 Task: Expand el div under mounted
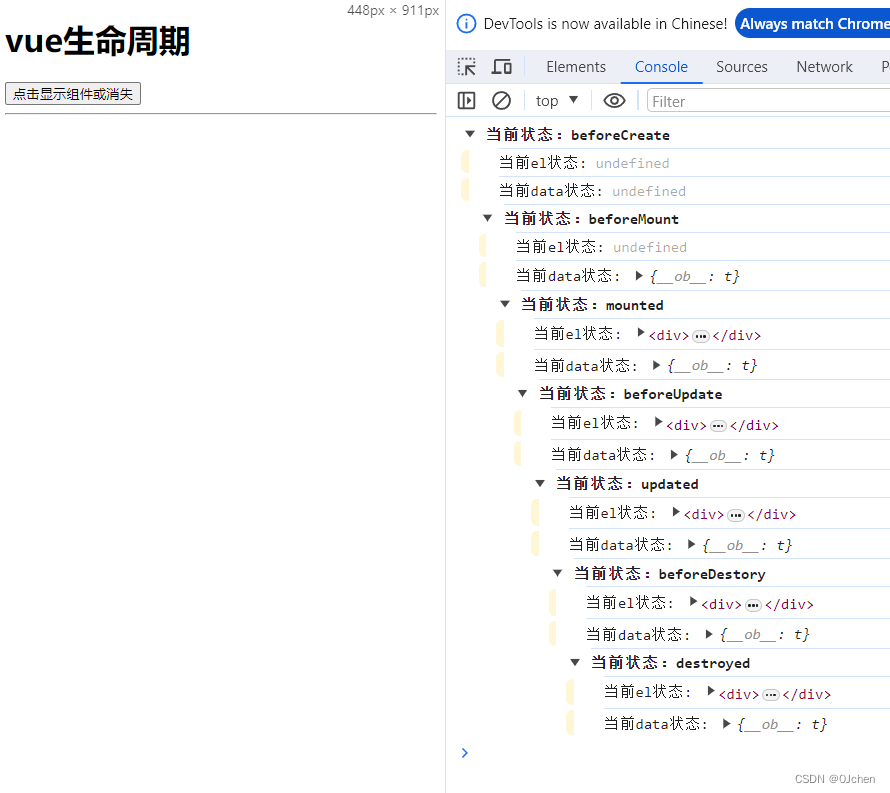click(x=640, y=333)
